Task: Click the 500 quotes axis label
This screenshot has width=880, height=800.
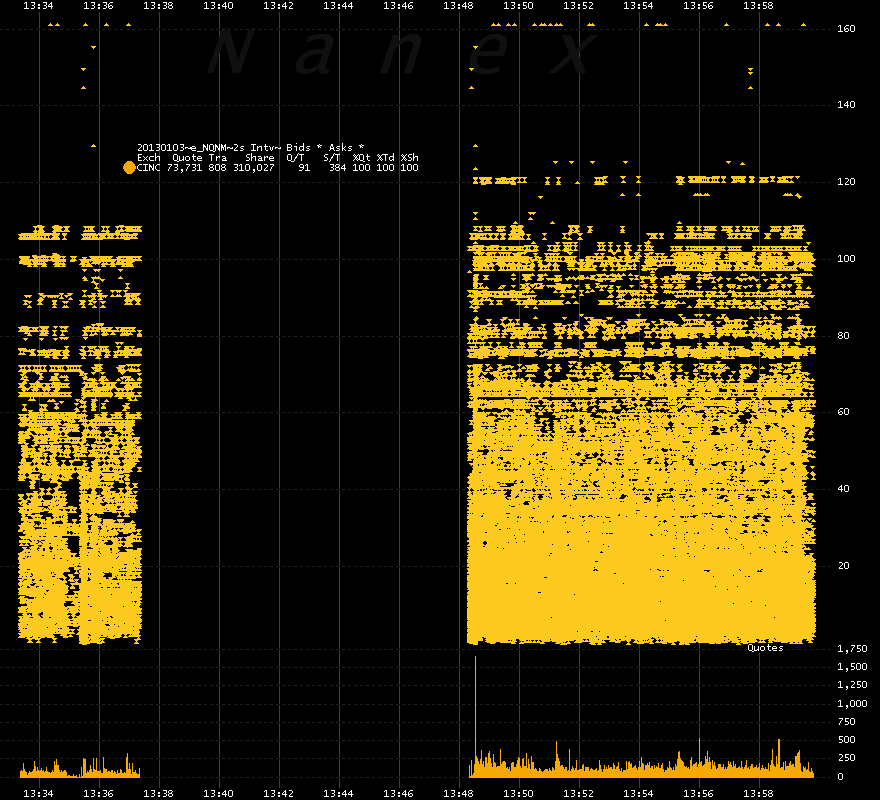Action: click(x=846, y=740)
